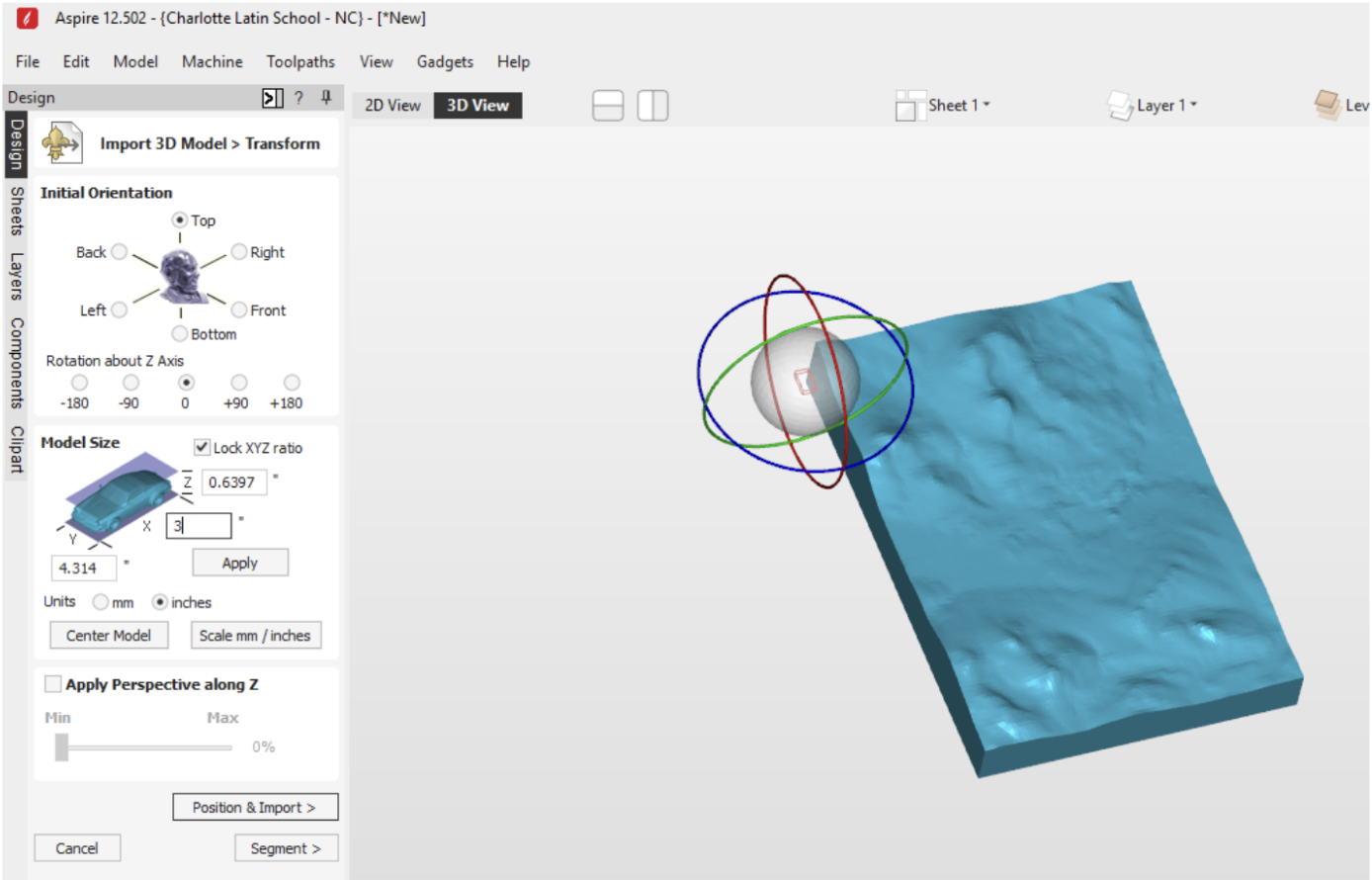Click Position & Import button
1372x880 pixels.
click(255, 807)
